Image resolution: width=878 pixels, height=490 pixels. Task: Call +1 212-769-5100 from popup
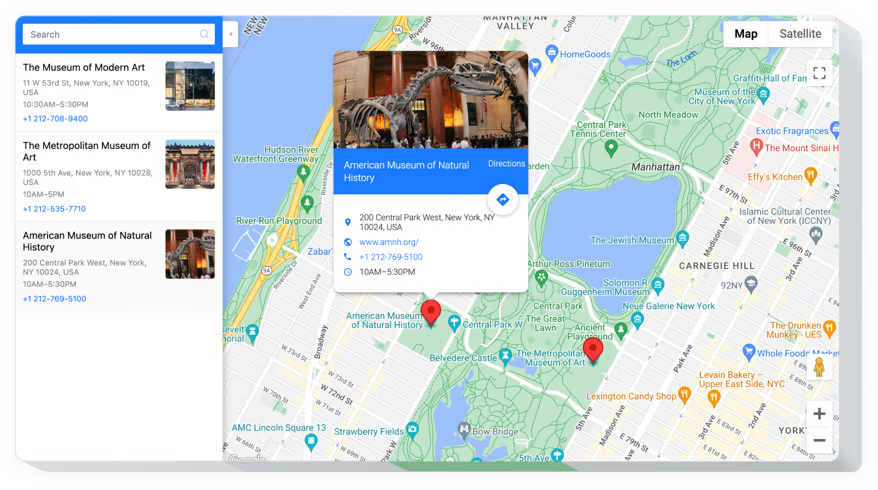point(391,257)
